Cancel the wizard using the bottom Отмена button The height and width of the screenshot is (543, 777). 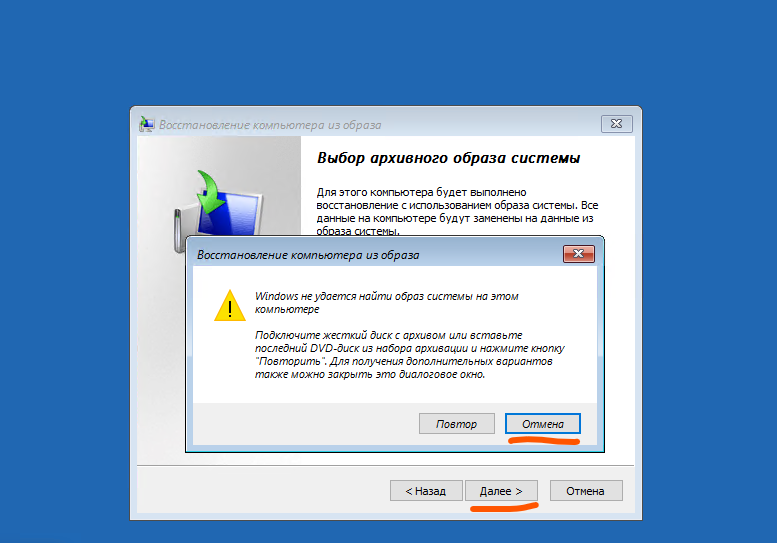(x=586, y=490)
